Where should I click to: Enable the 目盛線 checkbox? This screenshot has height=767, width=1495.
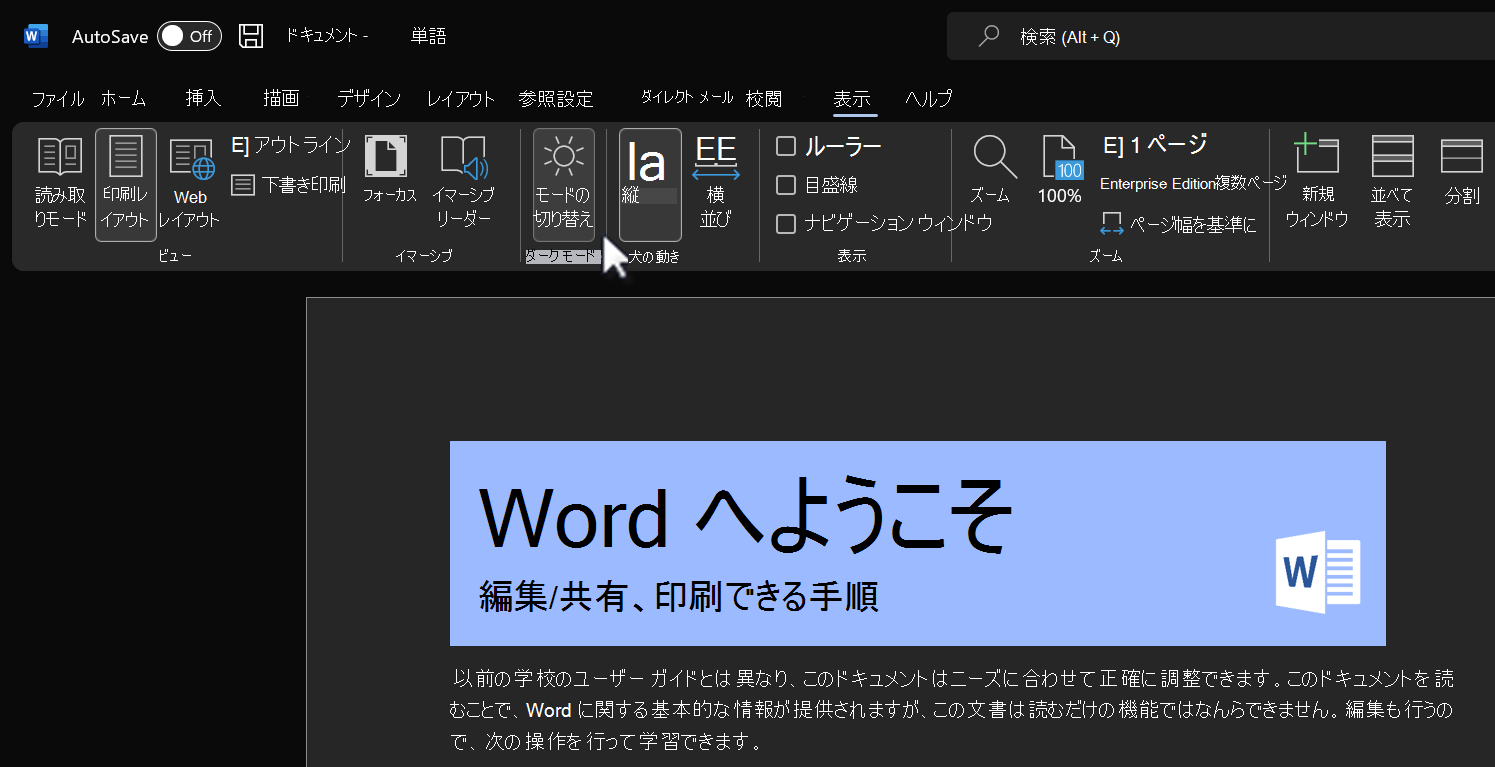(x=786, y=185)
